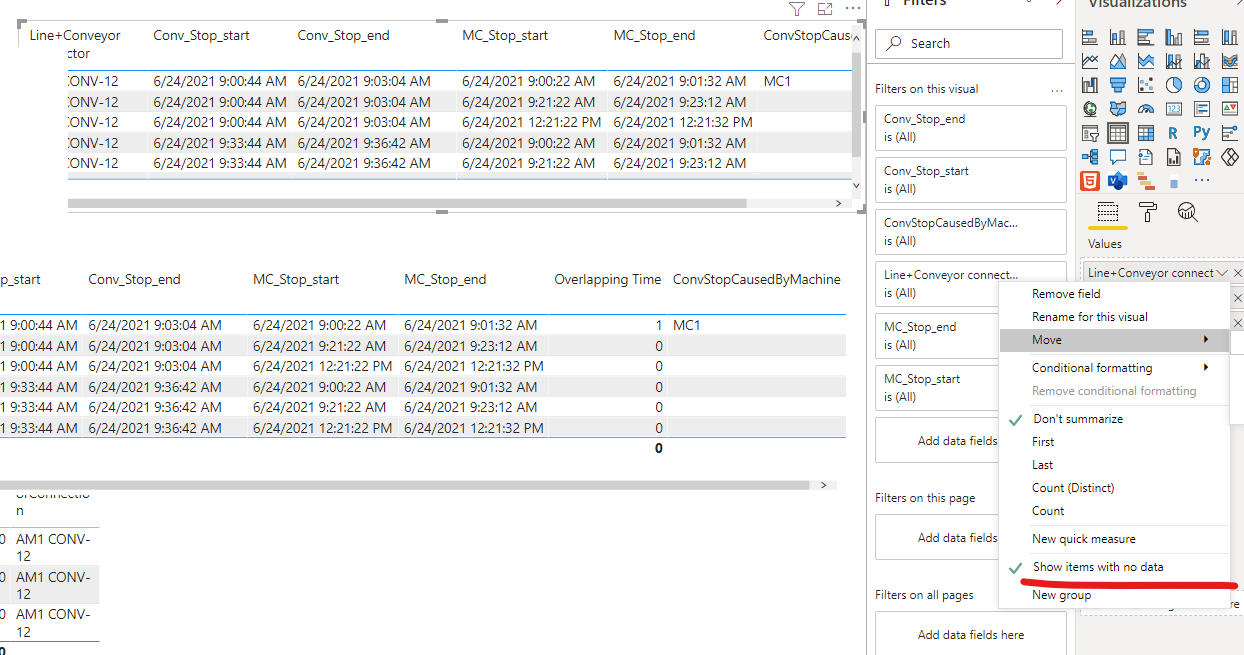
Task: Click lower table horizontal scrollbar
Action: pos(404,485)
